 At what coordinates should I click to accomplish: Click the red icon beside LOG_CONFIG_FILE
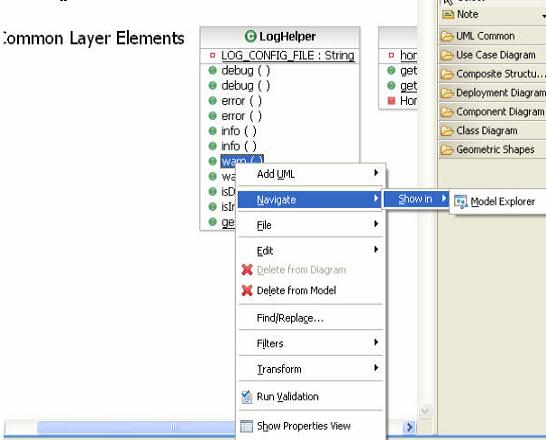tap(212, 55)
